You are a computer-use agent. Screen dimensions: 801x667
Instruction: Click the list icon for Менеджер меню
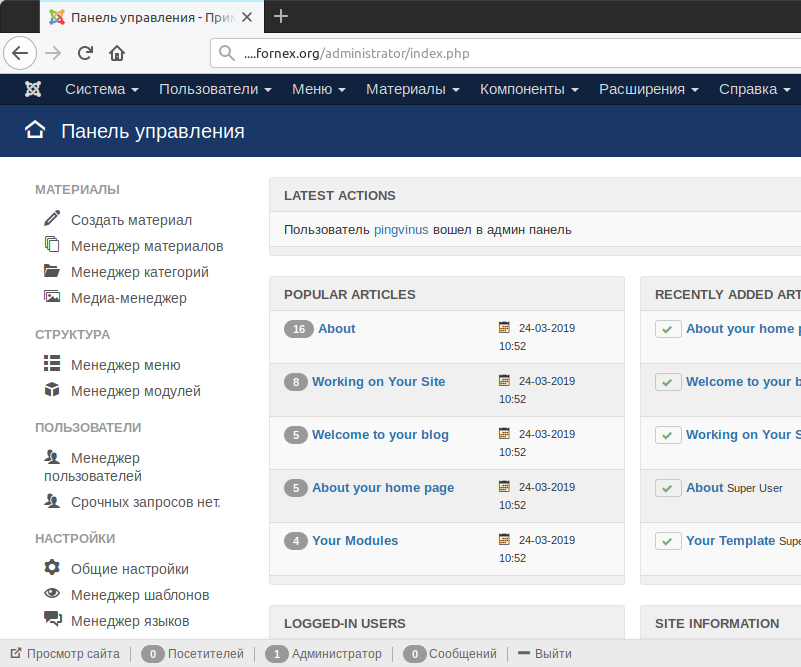point(52,364)
